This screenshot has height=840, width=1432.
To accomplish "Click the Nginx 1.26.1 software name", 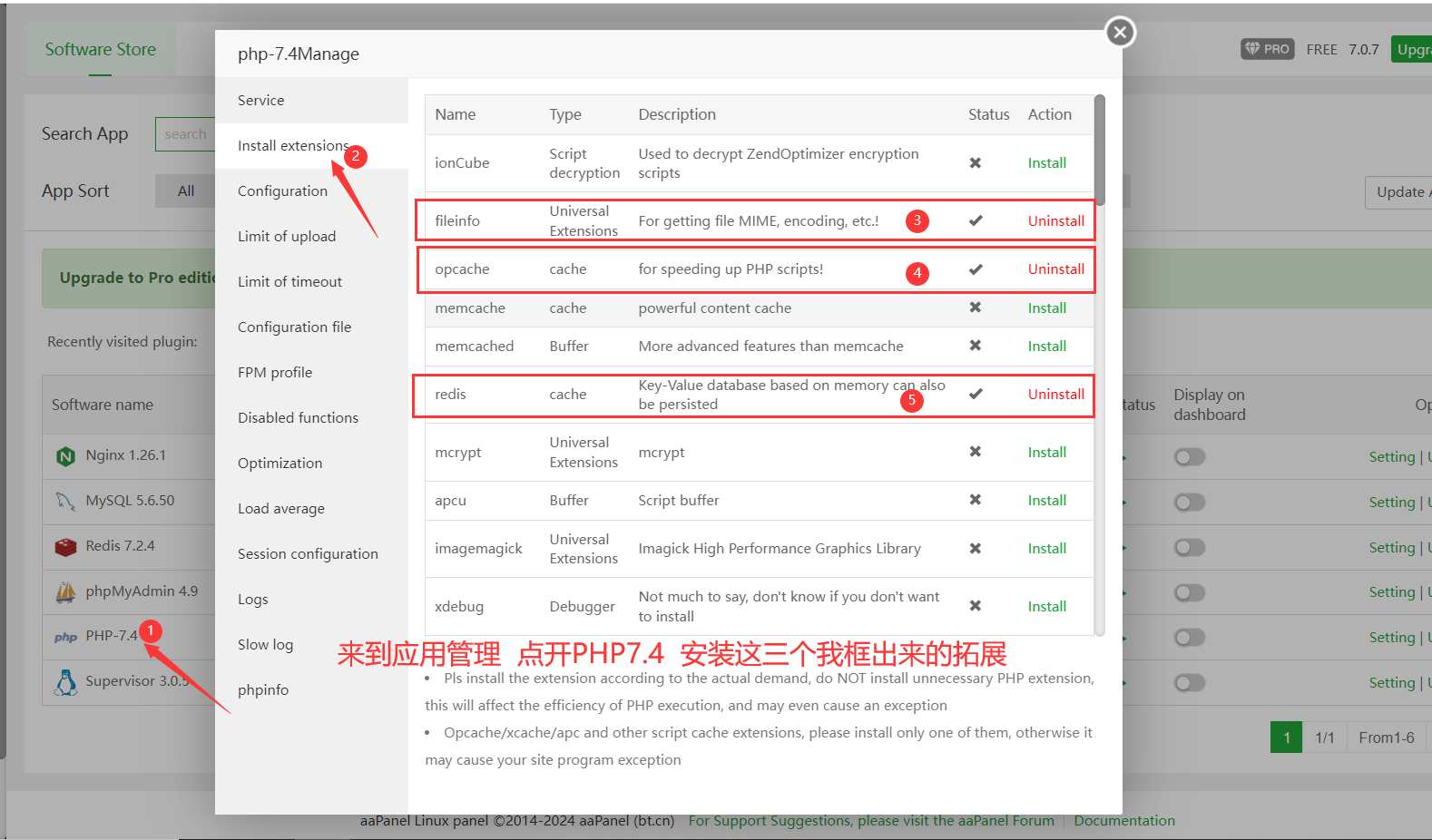I will pos(126,455).
